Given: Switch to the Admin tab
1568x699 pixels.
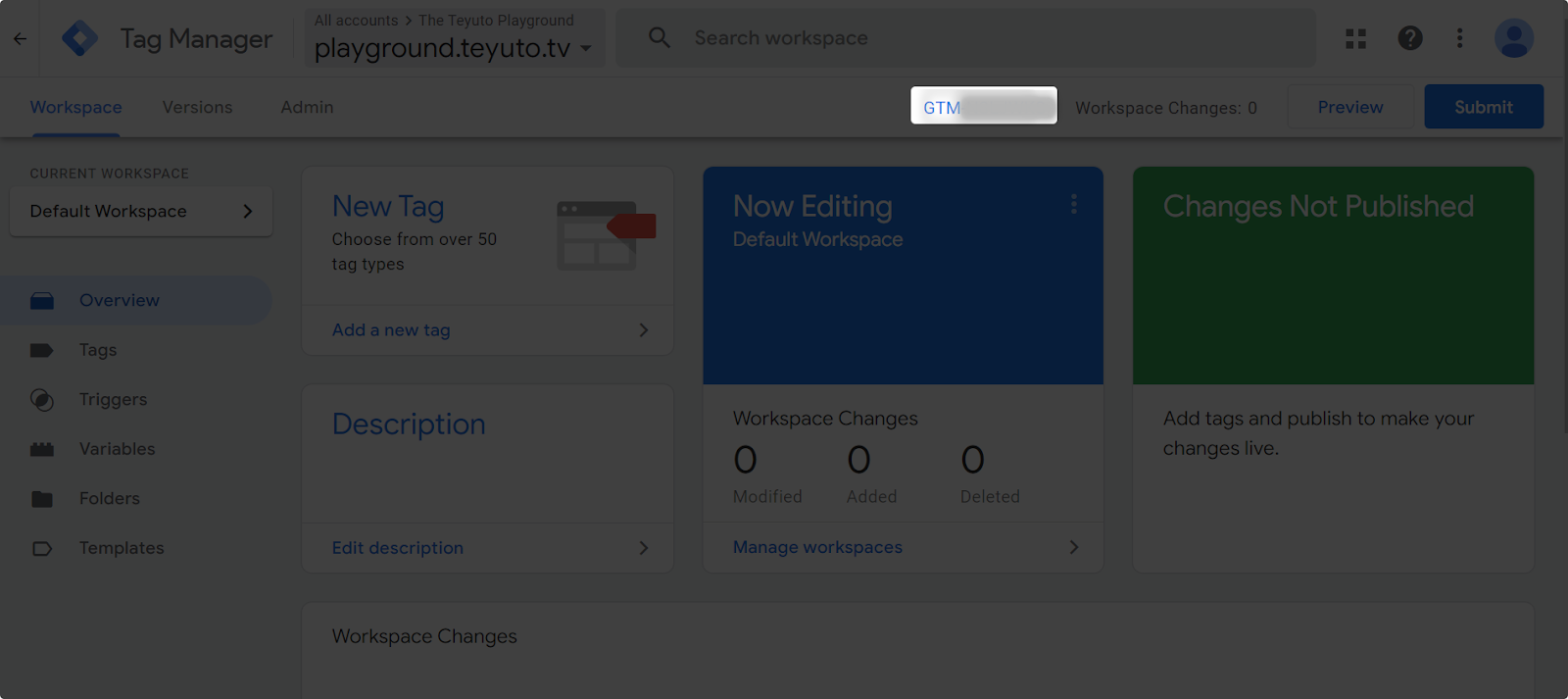Looking at the screenshot, I should [x=307, y=107].
